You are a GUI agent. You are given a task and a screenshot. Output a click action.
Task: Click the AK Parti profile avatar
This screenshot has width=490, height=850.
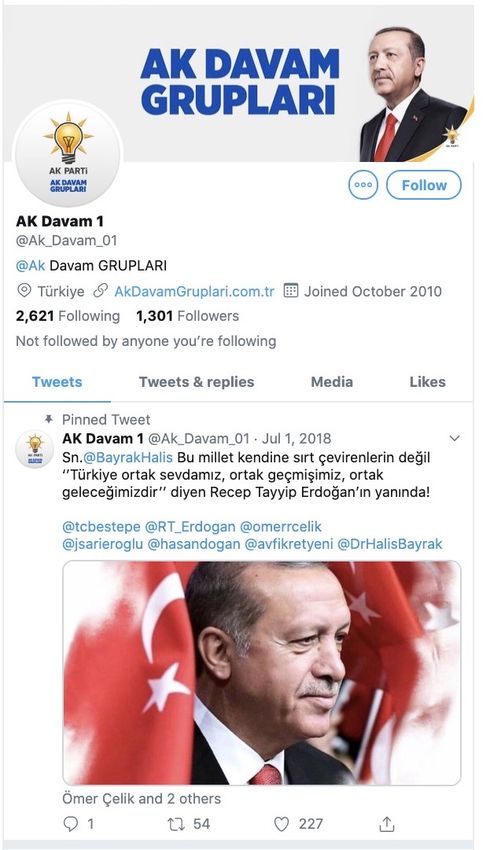[68, 154]
